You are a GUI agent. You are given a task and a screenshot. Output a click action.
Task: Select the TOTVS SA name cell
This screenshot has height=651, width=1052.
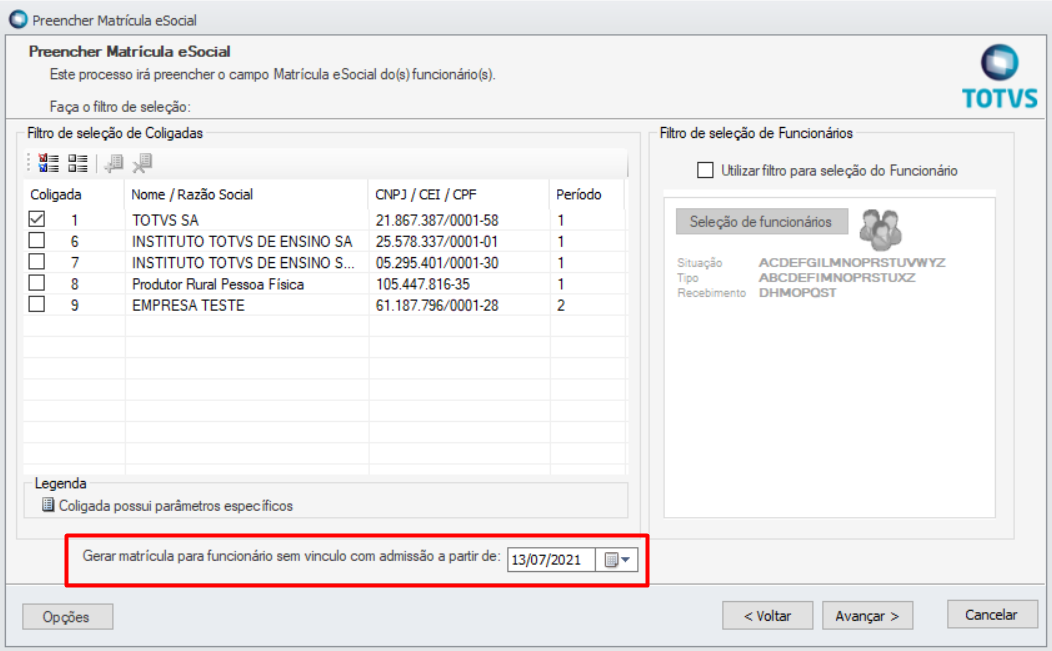pyautogui.click(x=246, y=220)
